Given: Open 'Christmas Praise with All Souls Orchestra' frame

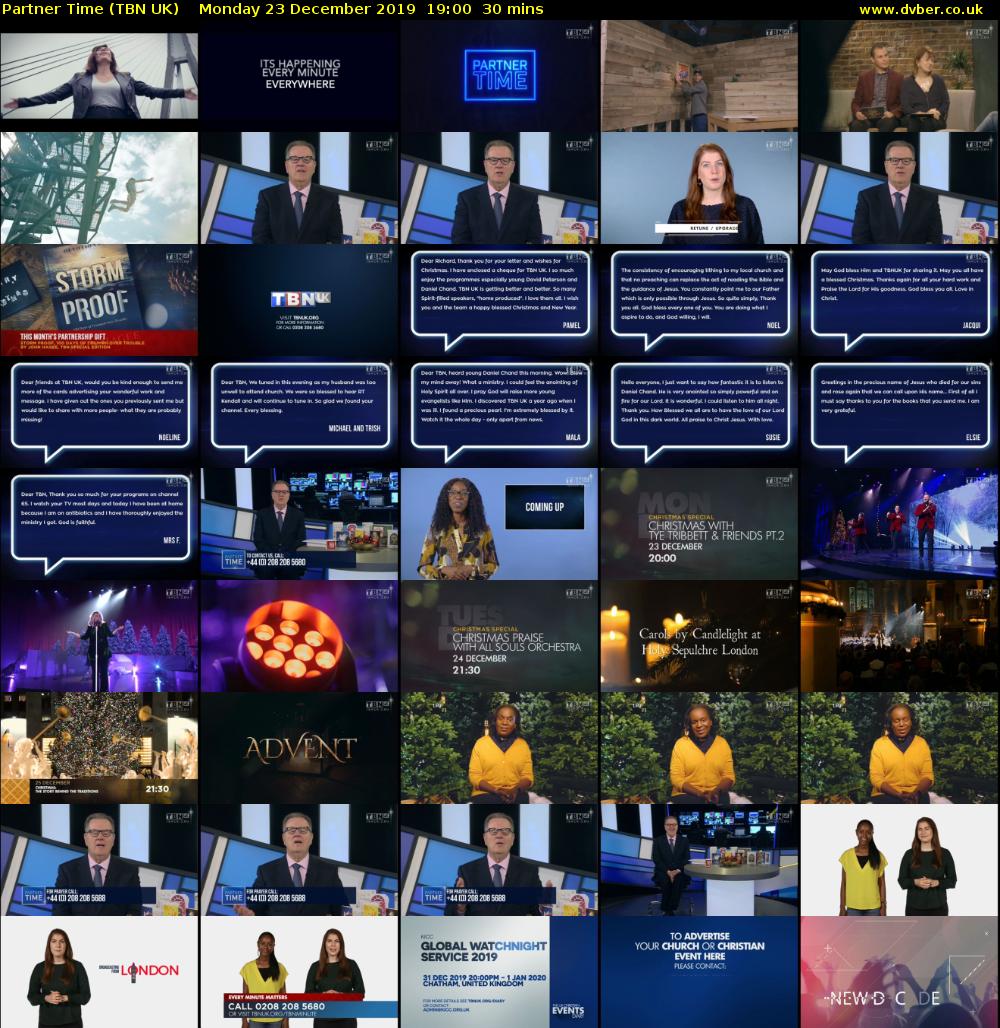Looking at the screenshot, I should point(500,636).
